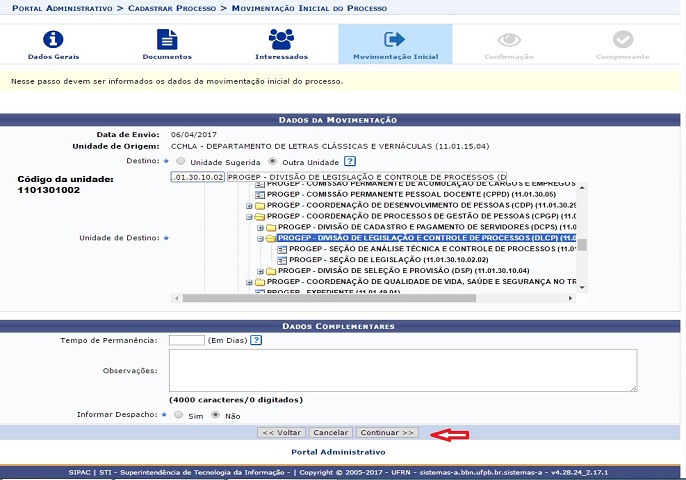Expand Coordenação de Desenvolvimento de Pessoas node
The image size is (686, 480).
click(x=249, y=205)
